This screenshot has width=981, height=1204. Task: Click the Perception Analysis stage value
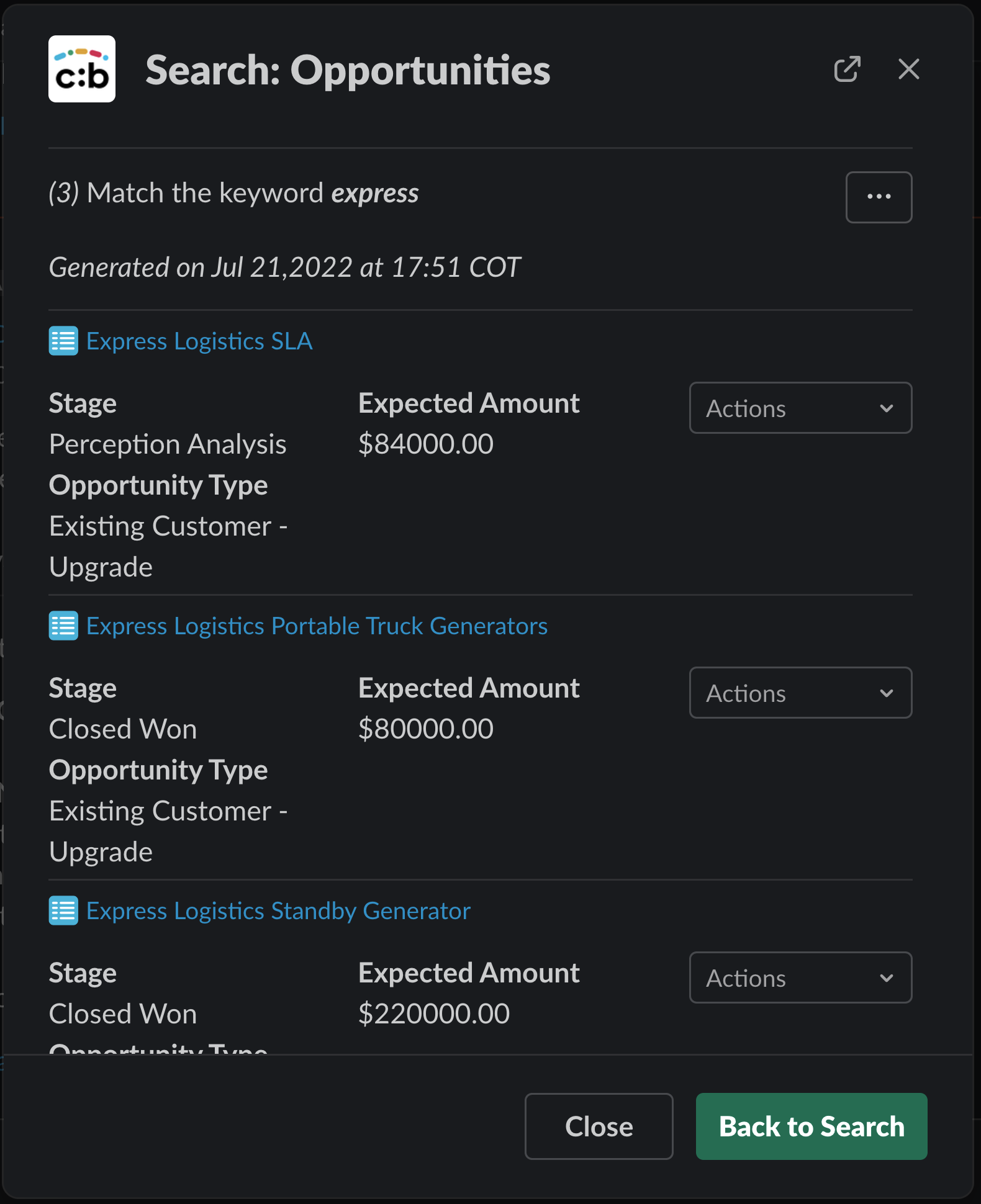click(168, 444)
